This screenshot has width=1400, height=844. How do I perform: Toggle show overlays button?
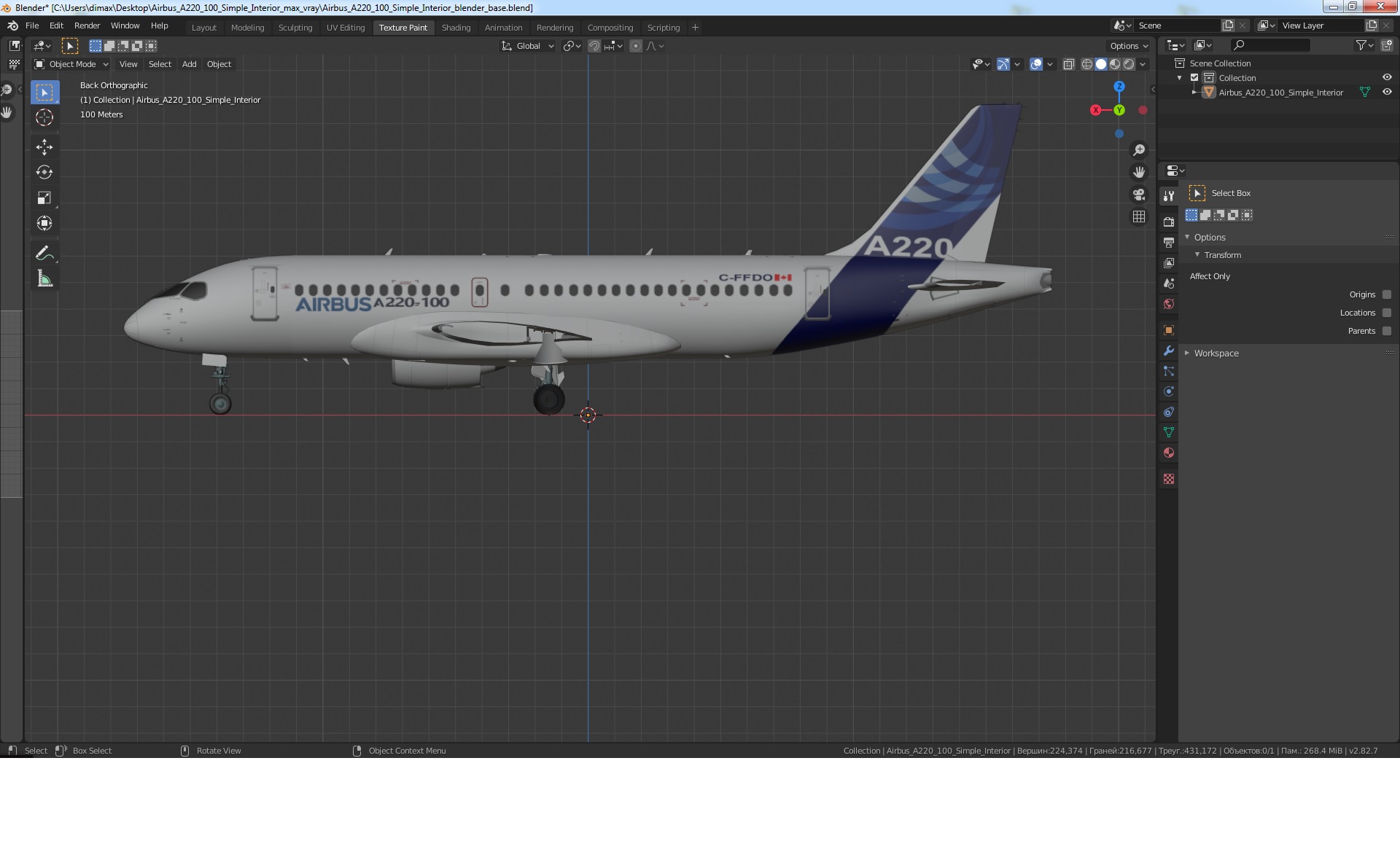click(1036, 64)
